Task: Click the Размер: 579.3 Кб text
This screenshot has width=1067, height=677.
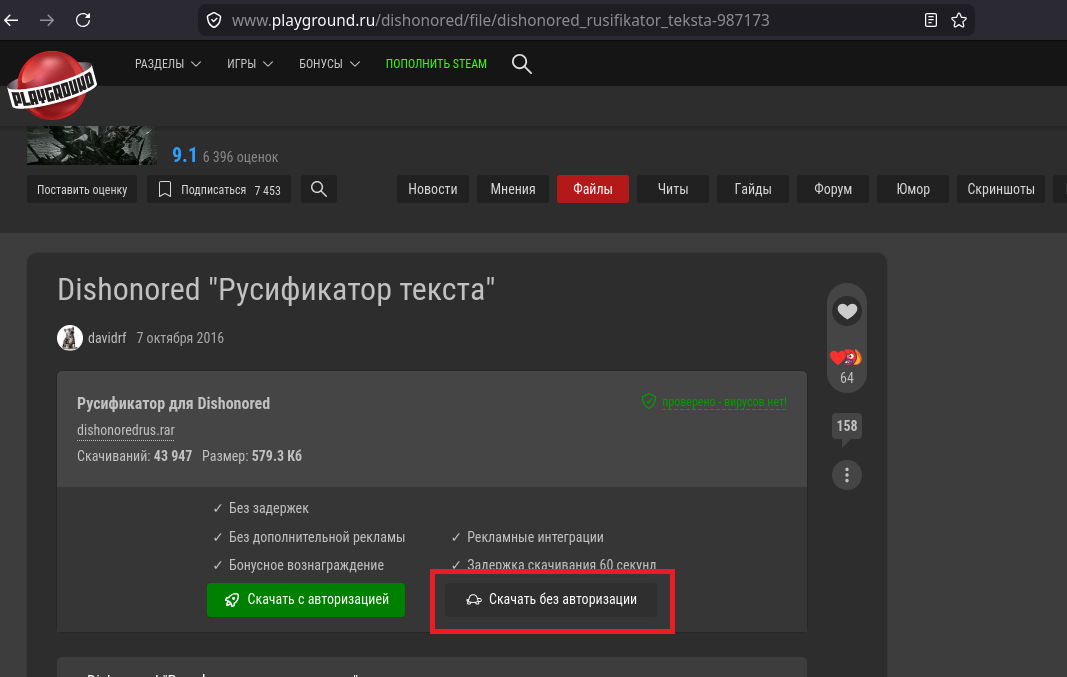Action: pos(252,456)
